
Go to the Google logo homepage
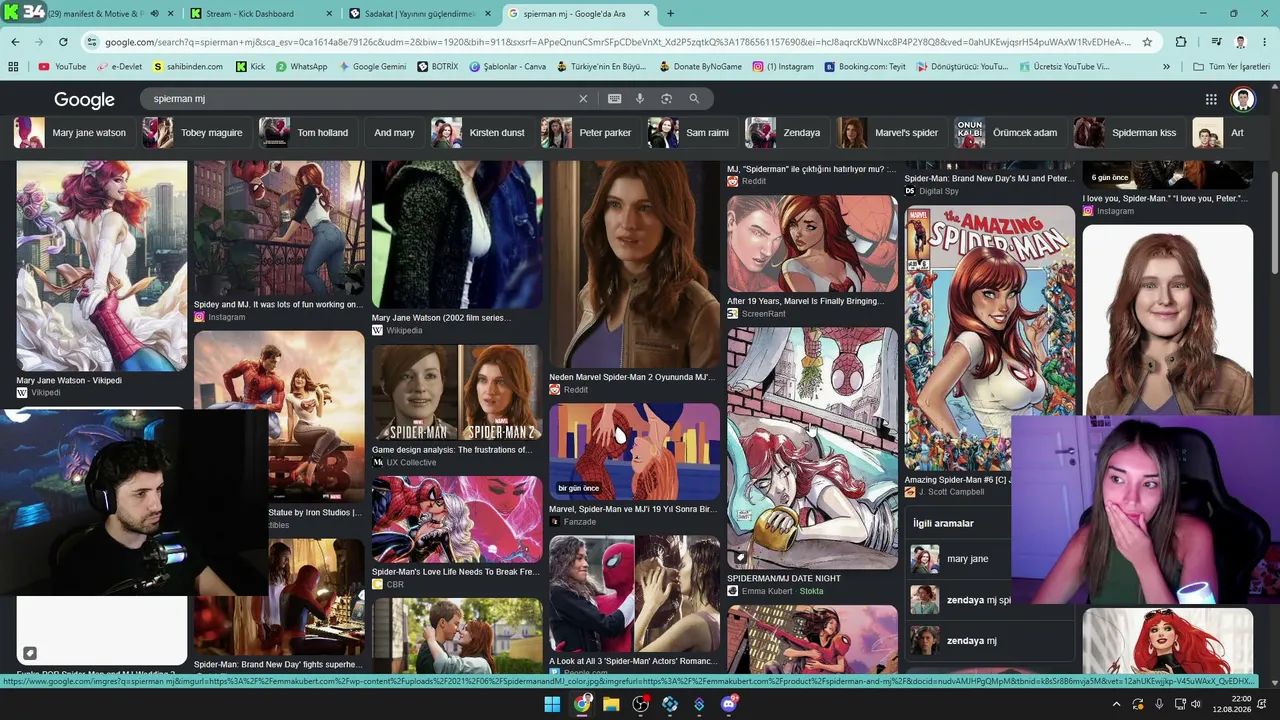tap(84, 100)
